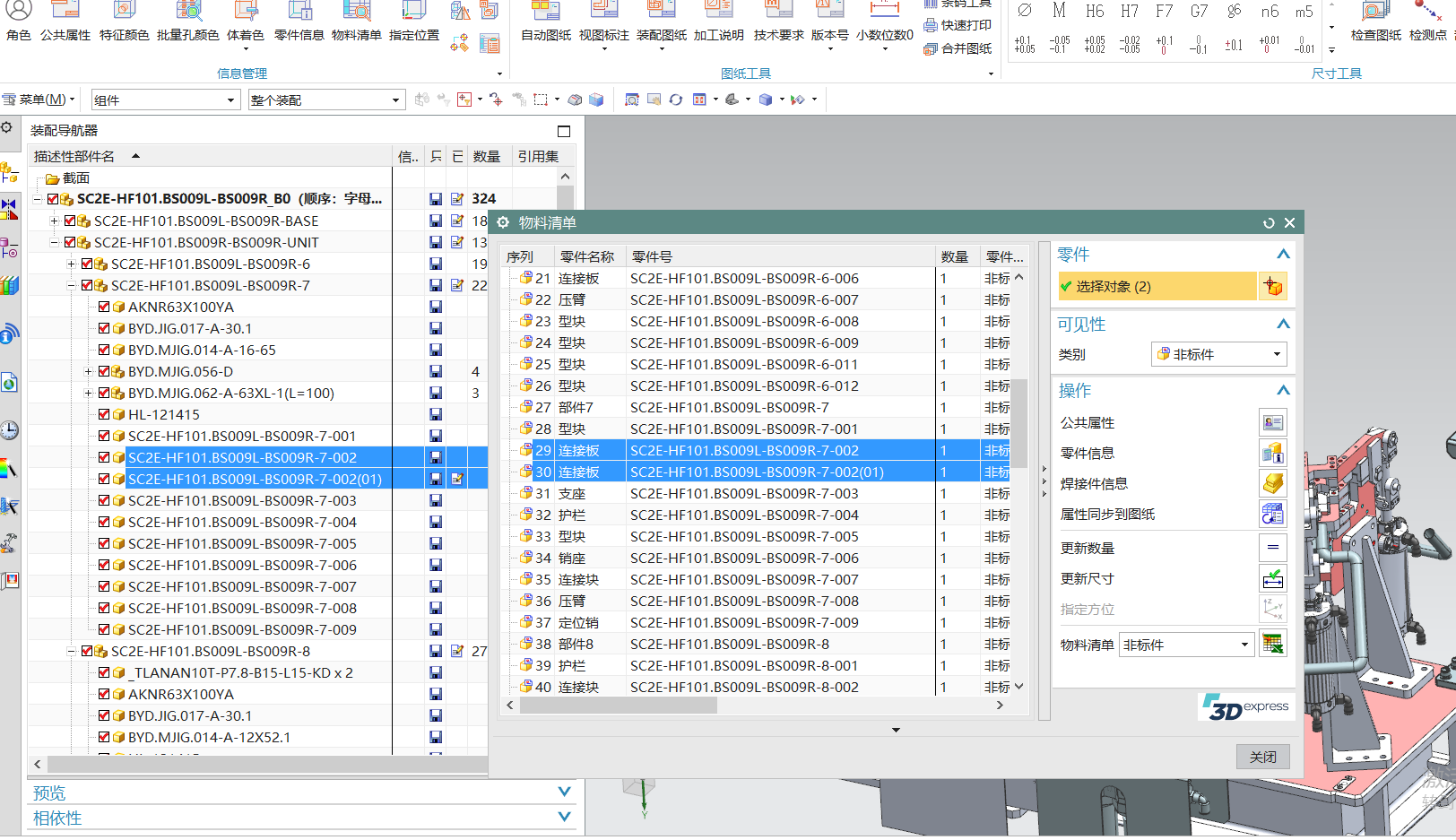Toggle checkbox for SC2E-HF101.BS009L-BS009R-BASE
The height and width of the screenshot is (840, 1456).
point(71,221)
